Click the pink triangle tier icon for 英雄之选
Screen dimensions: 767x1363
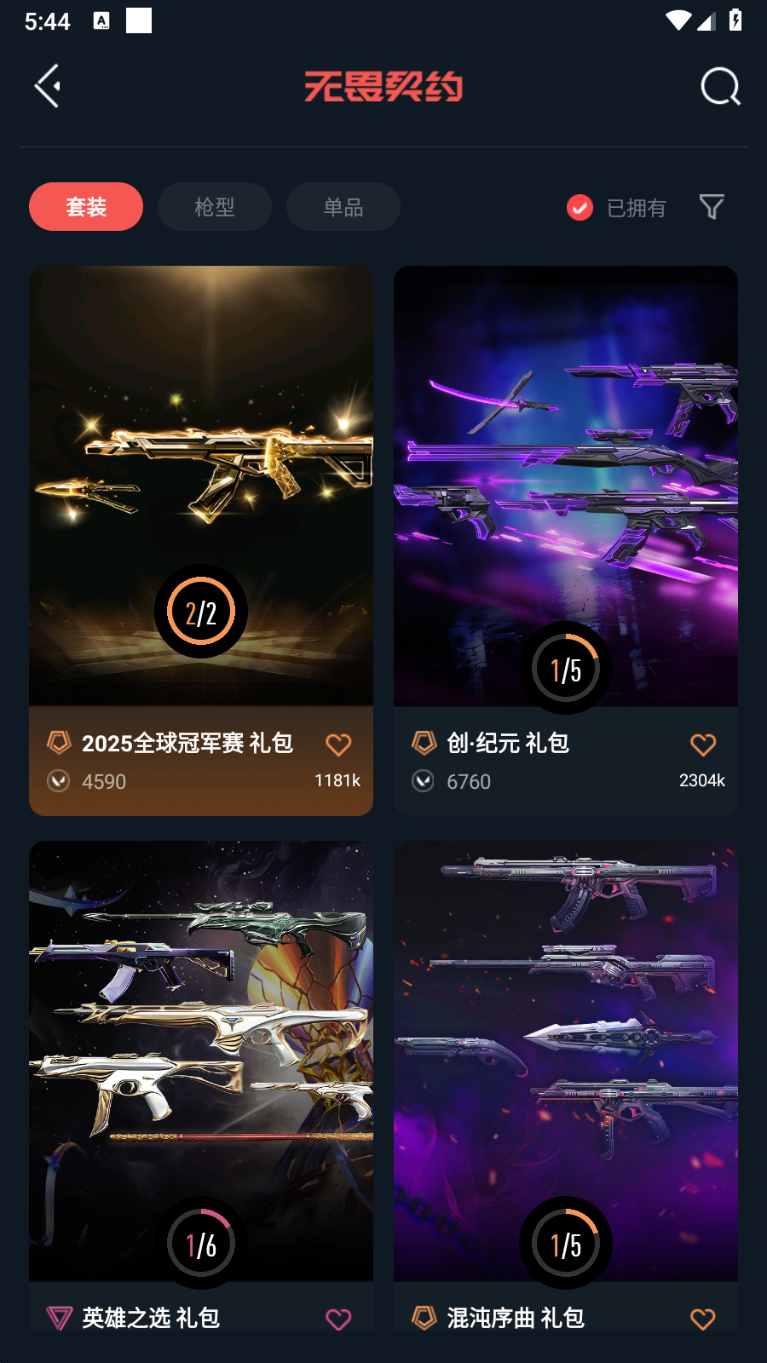[59, 1318]
